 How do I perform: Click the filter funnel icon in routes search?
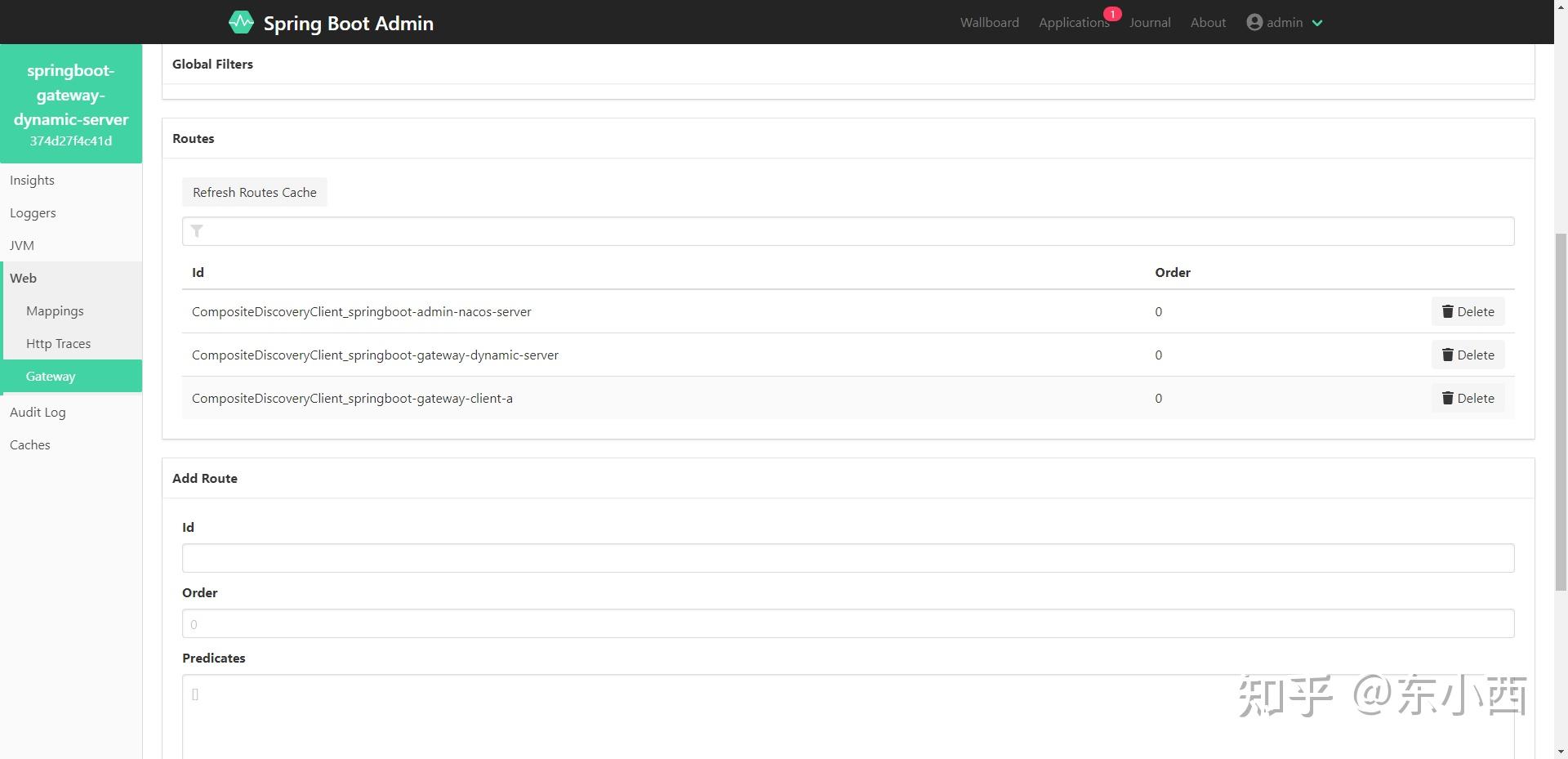click(x=197, y=231)
